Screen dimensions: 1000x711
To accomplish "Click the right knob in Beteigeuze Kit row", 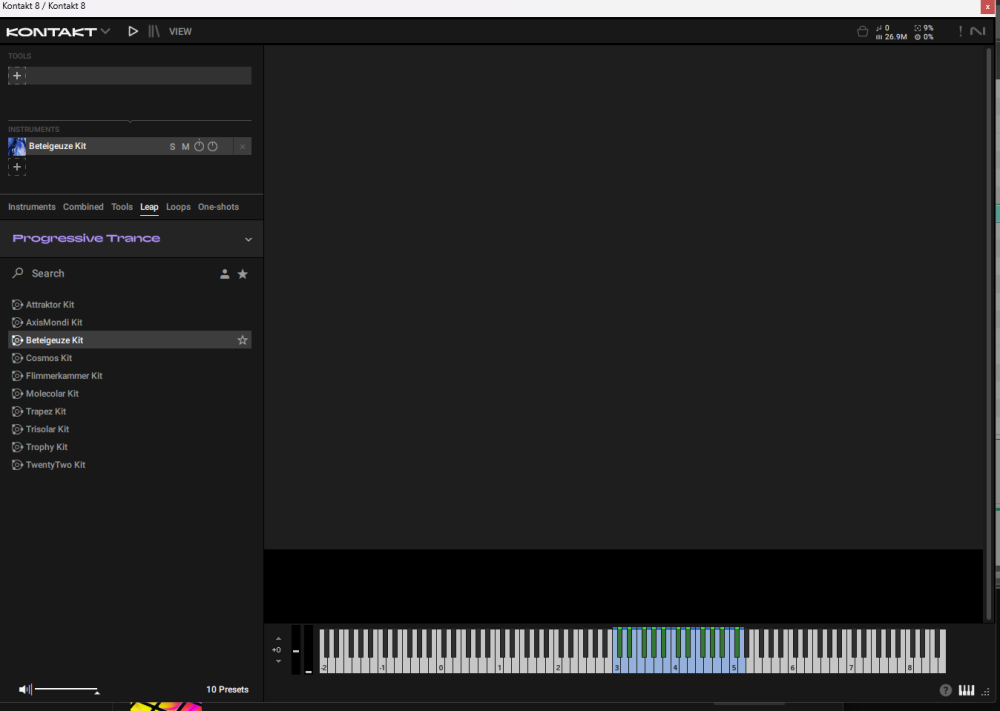I will click(212, 146).
